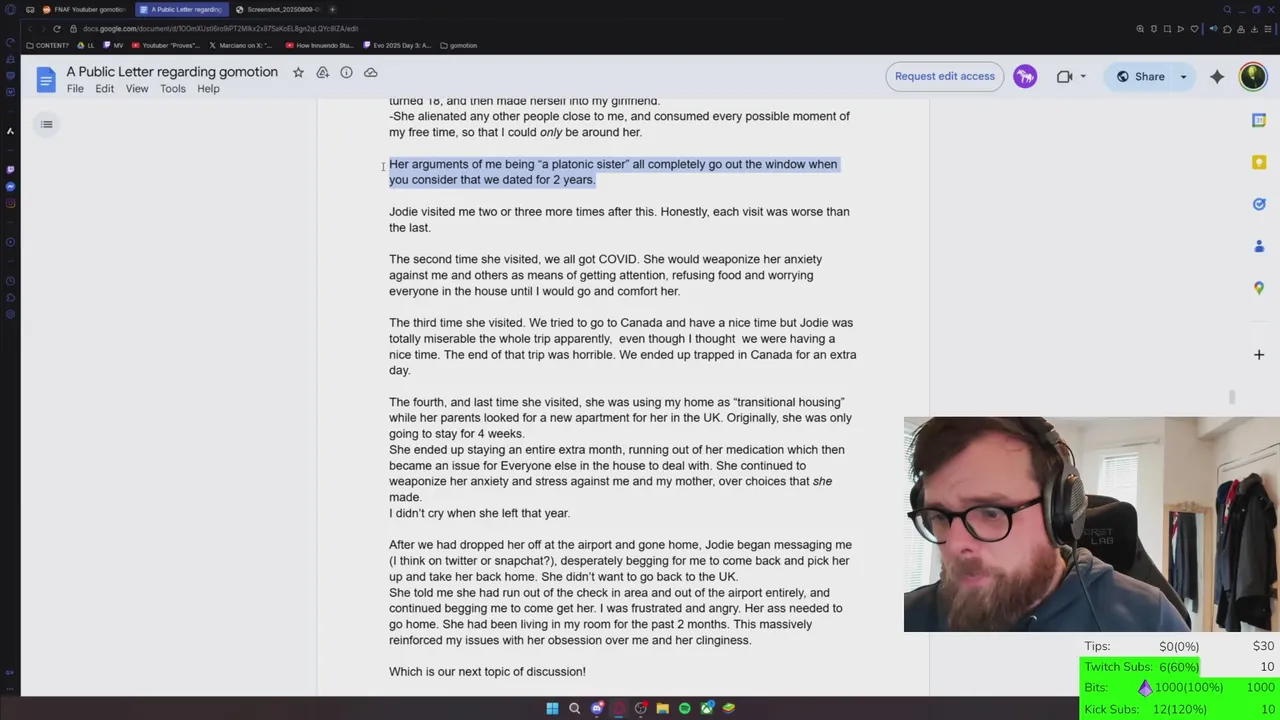Open Discord from the taskbar

(x=597, y=708)
